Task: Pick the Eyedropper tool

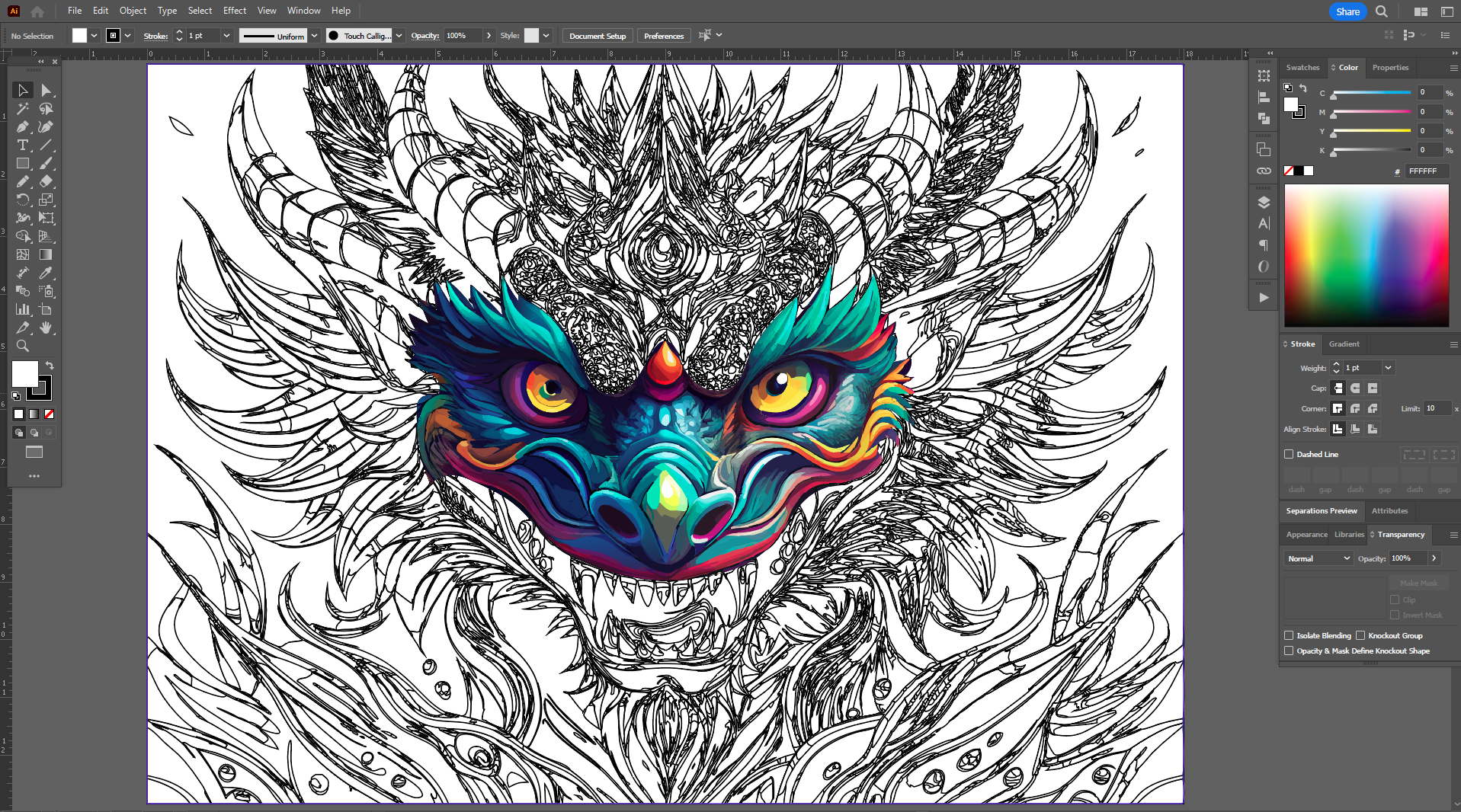Action: (46, 273)
